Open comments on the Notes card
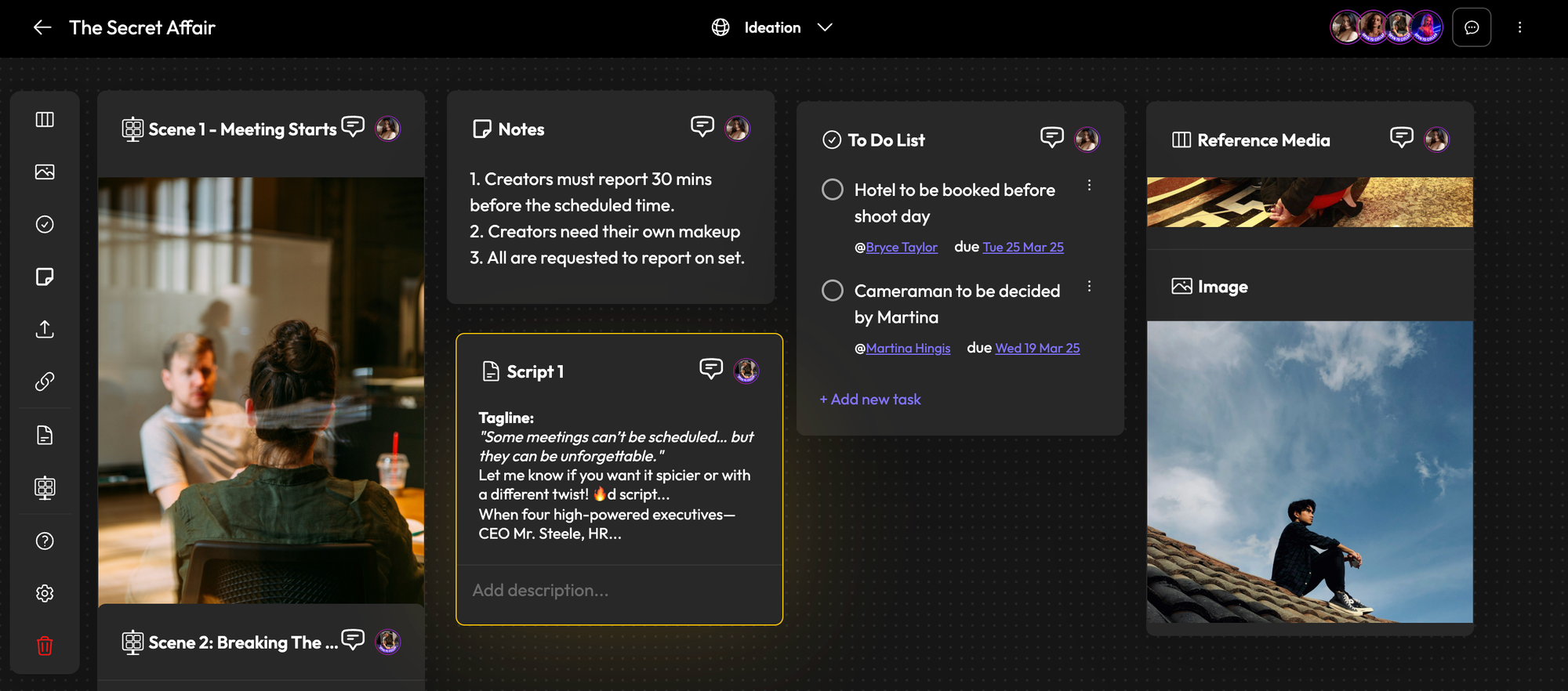This screenshot has height=691, width=1568. pyautogui.click(x=702, y=126)
